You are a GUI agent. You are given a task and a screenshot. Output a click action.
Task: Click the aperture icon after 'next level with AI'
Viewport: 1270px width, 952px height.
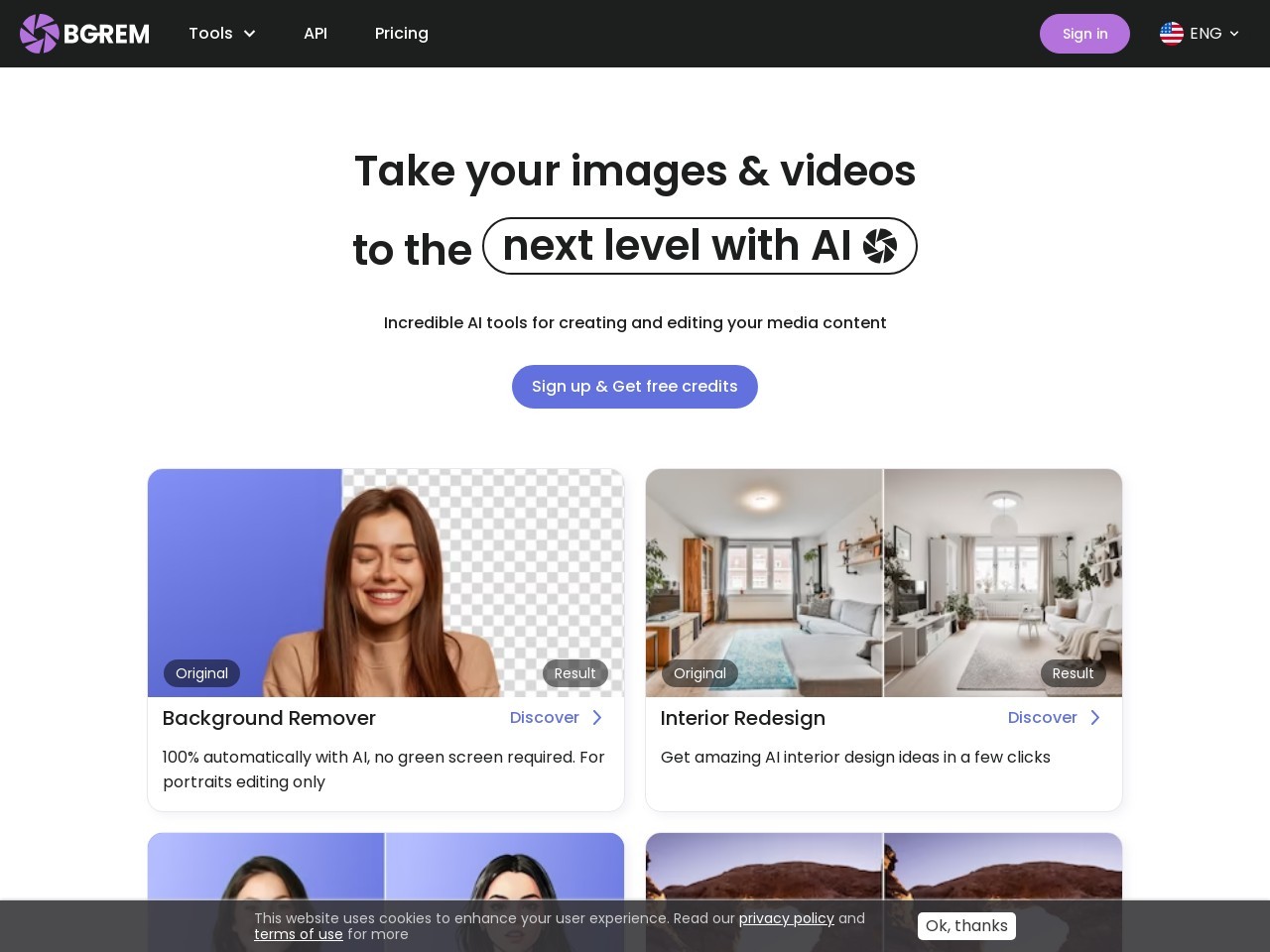(880, 246)
